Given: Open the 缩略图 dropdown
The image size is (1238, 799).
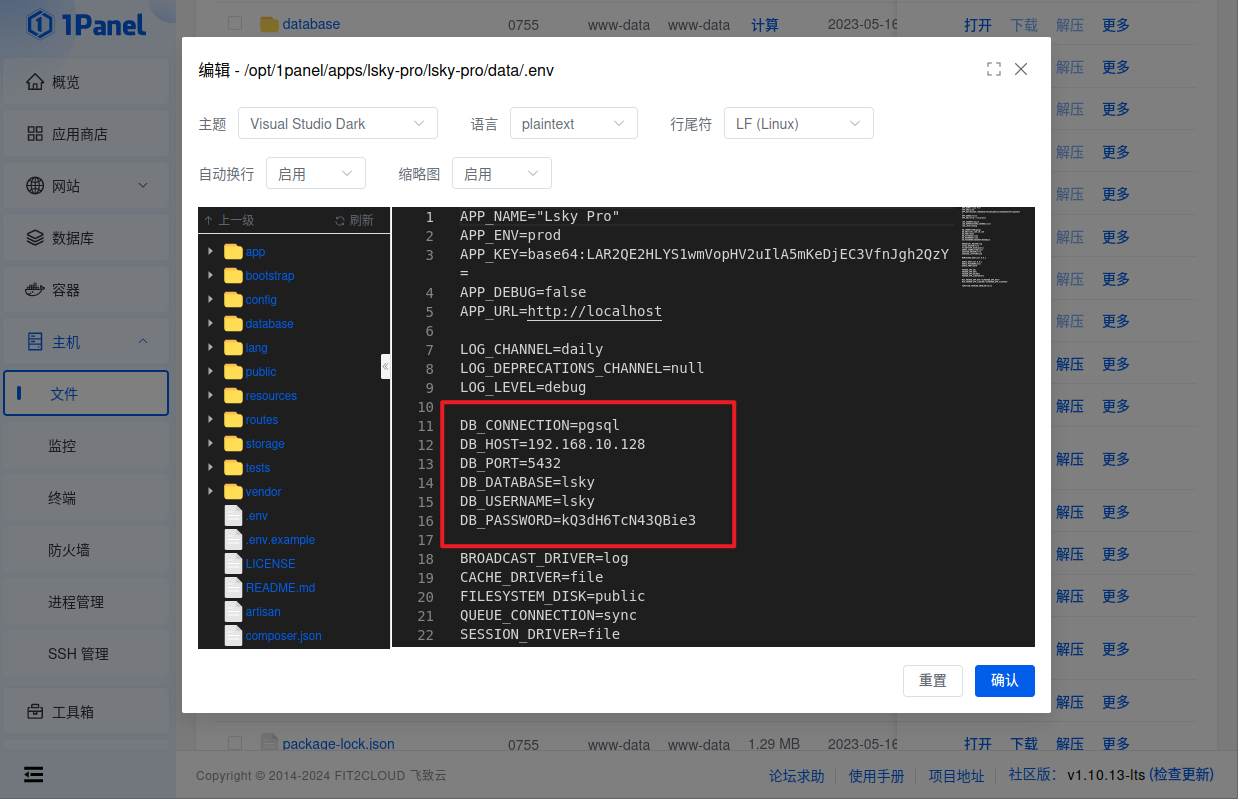Looking at the screenshot, I should [x=502, y=174].
